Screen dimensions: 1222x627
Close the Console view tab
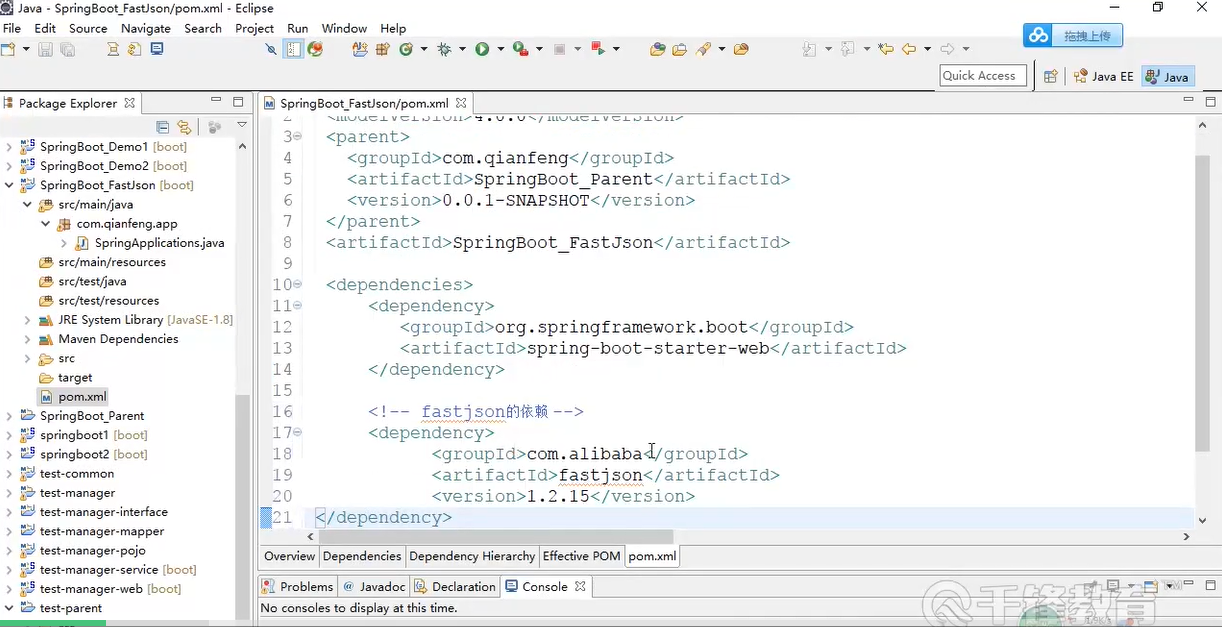click(580, 586)
